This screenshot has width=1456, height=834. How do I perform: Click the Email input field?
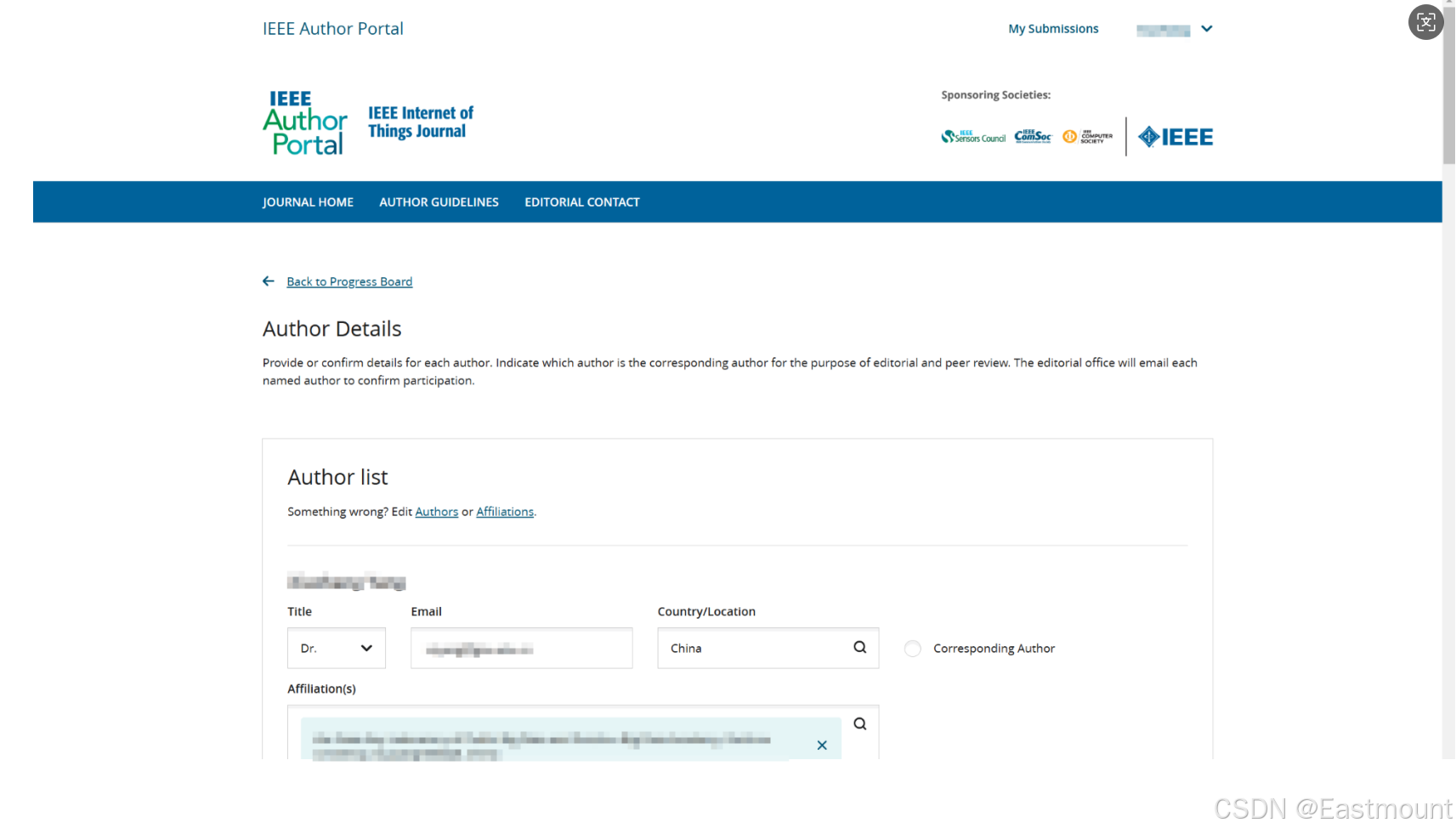coord(522,648)
